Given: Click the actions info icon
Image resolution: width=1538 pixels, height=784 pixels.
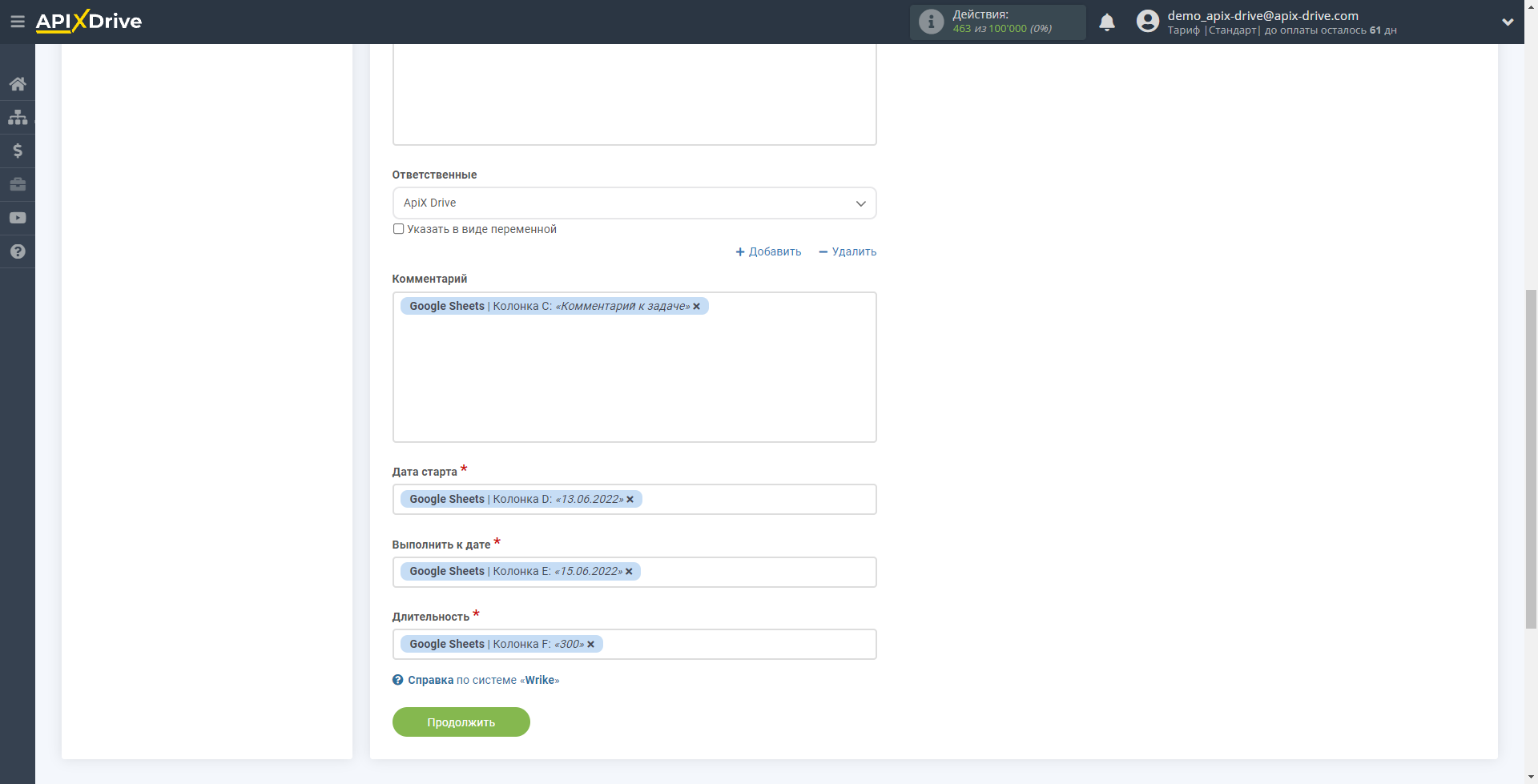Looking at the screenshot, I should pyautogui.click(x=931, y=22).
